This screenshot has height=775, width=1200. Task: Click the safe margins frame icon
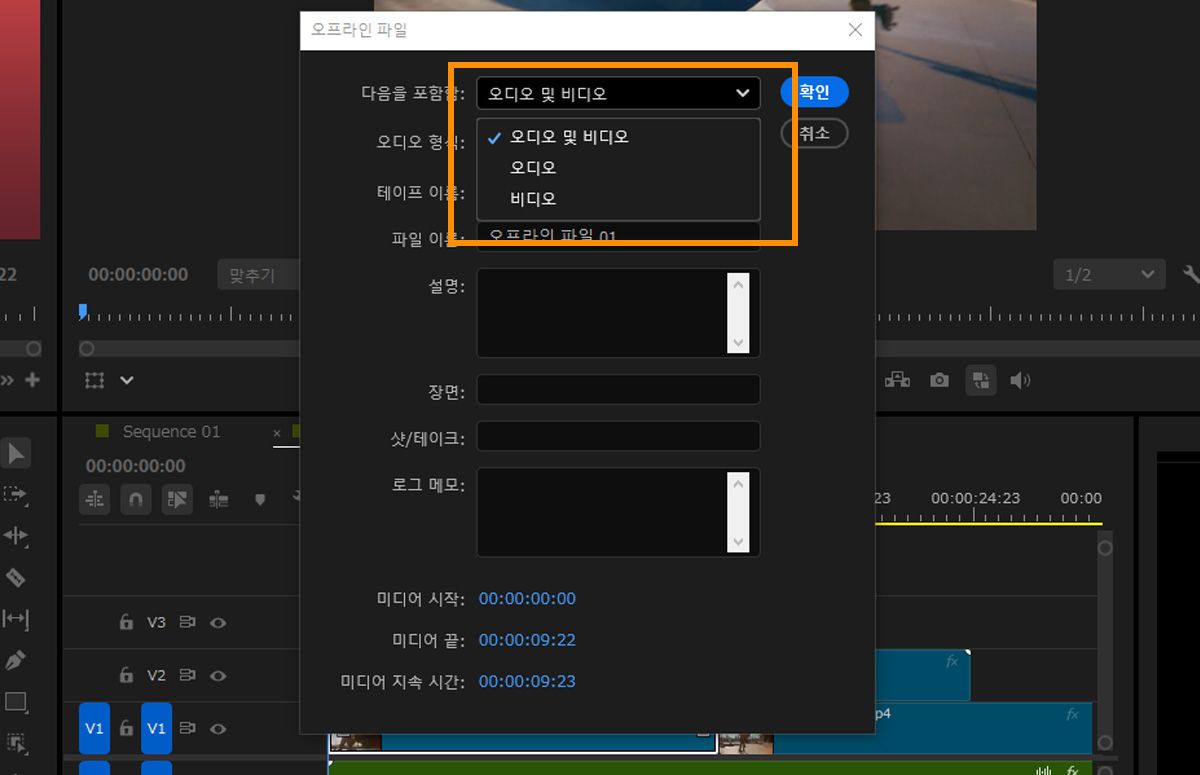[x=94, y=380]
